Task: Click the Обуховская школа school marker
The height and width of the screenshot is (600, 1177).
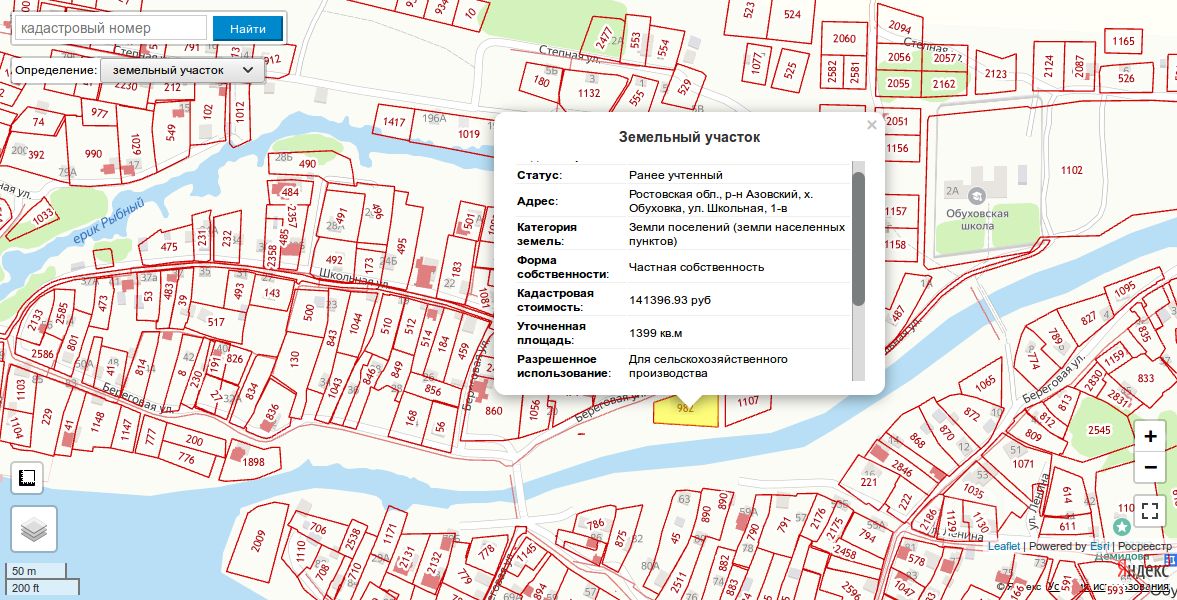Action: (977, 194)
